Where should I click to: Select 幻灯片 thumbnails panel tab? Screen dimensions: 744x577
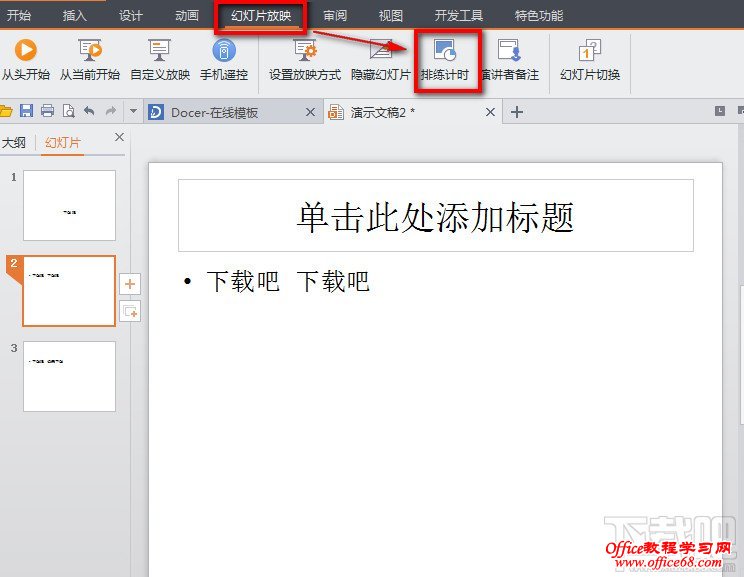click(63, 142)
